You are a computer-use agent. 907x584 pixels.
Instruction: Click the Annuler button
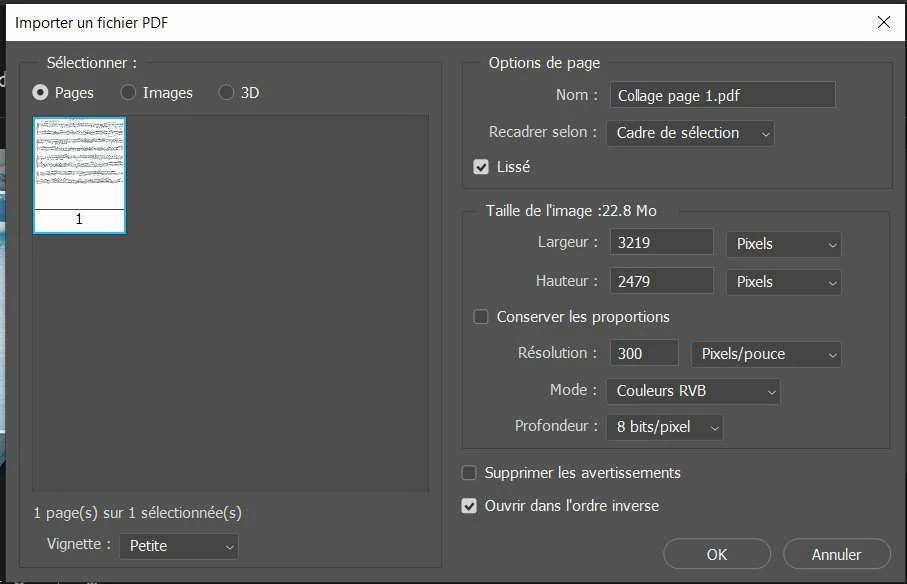pyautogui.click(x=836, y=555)
